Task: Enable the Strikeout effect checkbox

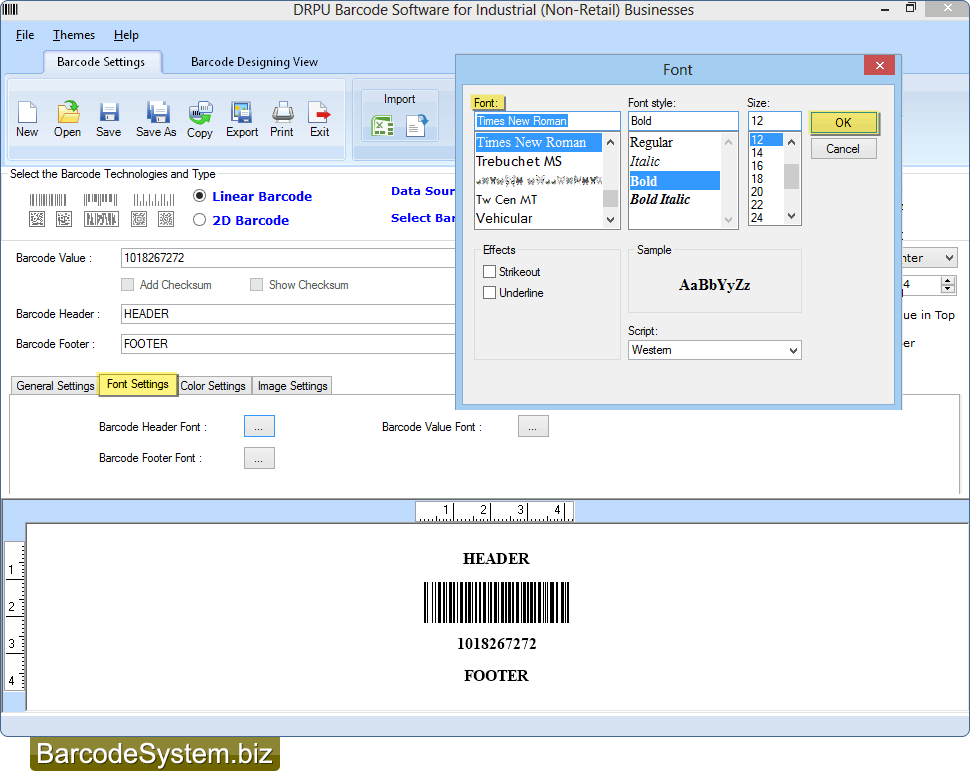Action: coord(489,272)
